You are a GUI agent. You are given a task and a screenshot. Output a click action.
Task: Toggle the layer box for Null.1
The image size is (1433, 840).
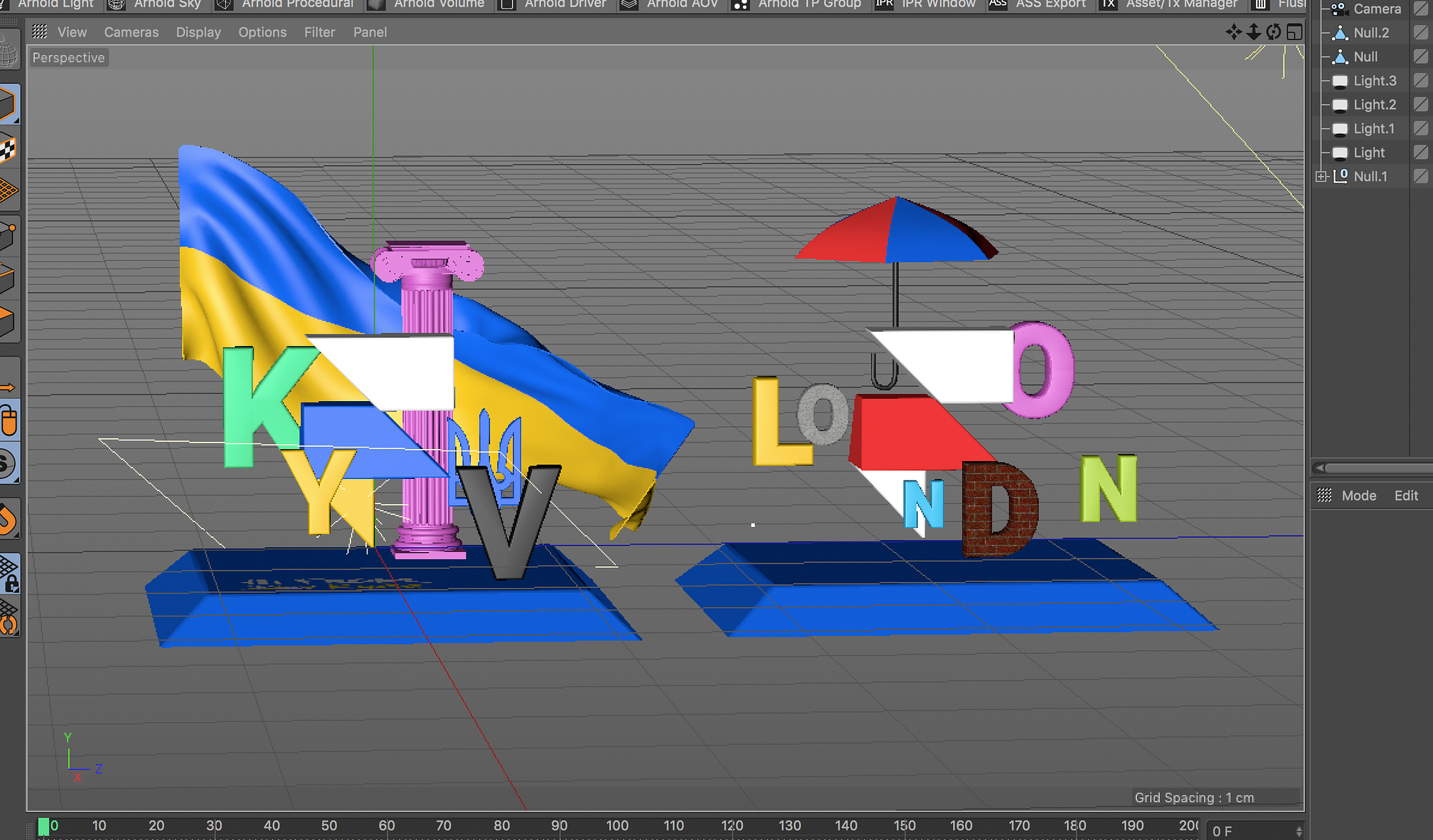coord(1422,176)
